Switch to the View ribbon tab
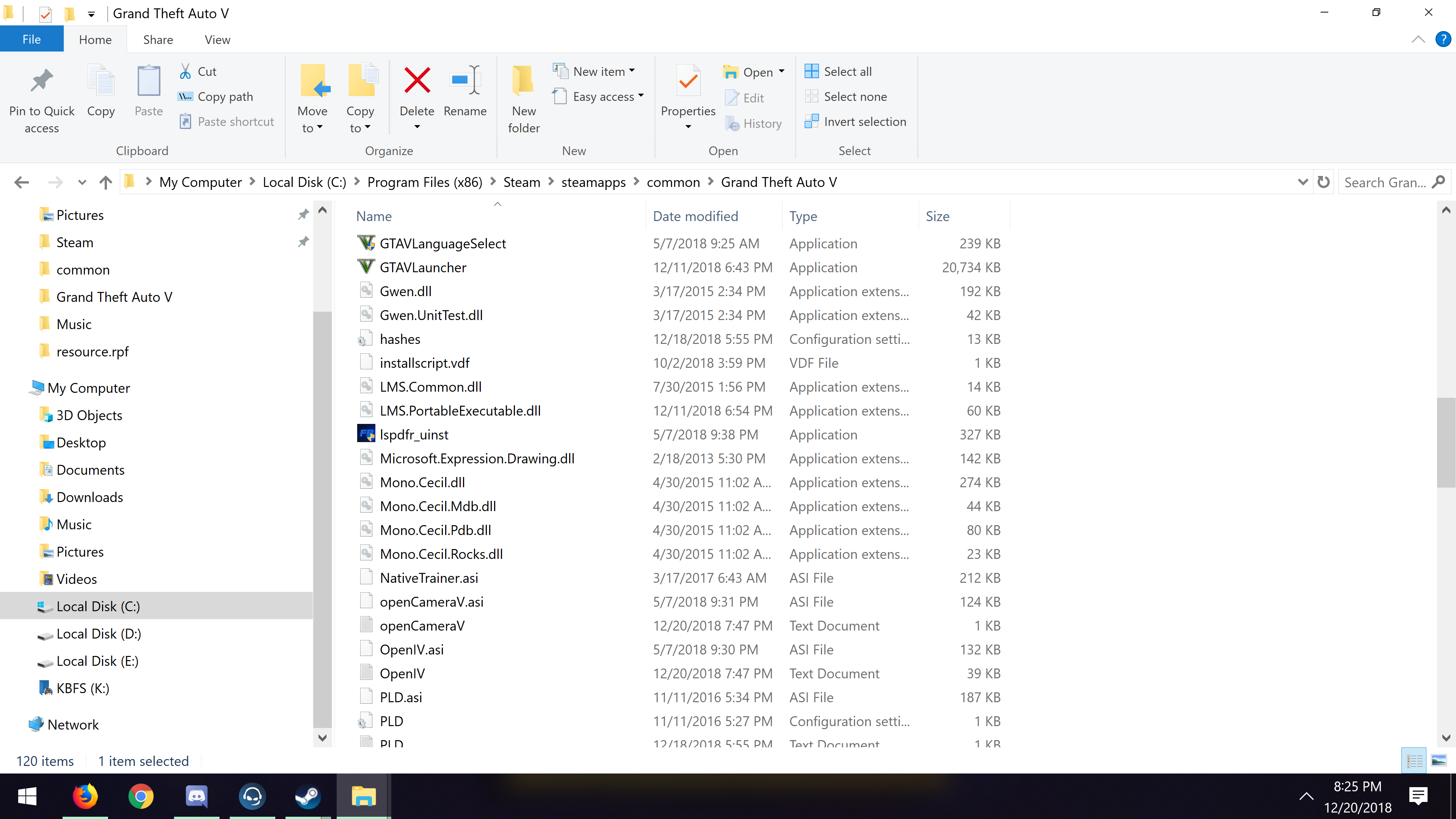The image size is (1456, 819). 217,39
